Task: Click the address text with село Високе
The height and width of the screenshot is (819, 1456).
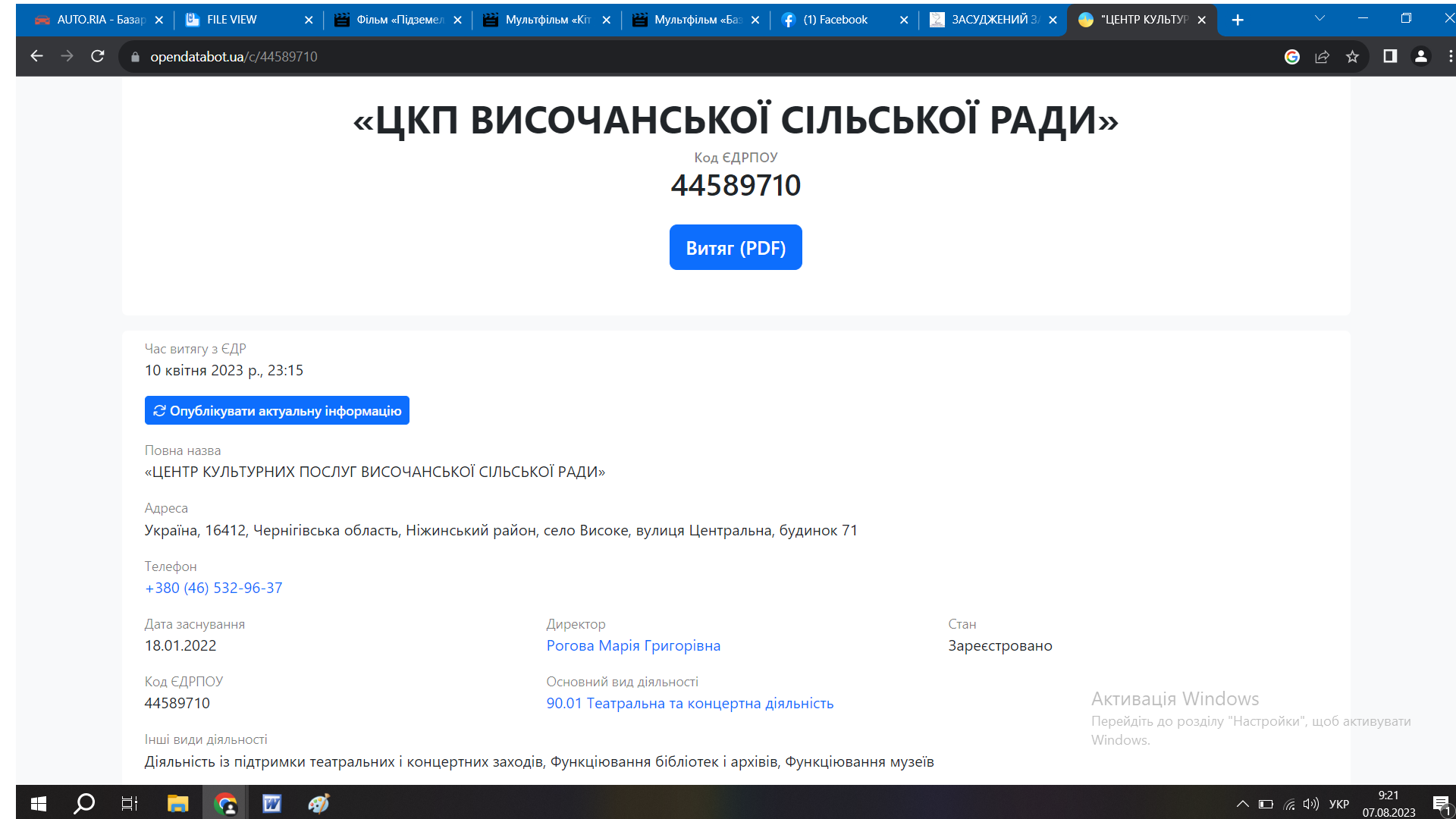Action: [500, 530]
